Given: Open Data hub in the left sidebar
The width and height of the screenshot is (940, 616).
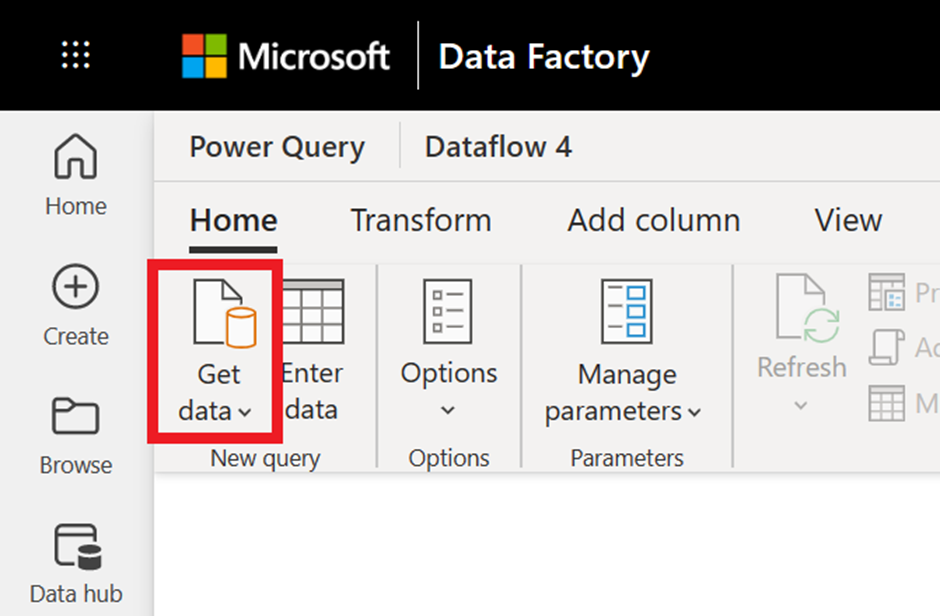Looking at the screenshot, I should pos(76,564).
